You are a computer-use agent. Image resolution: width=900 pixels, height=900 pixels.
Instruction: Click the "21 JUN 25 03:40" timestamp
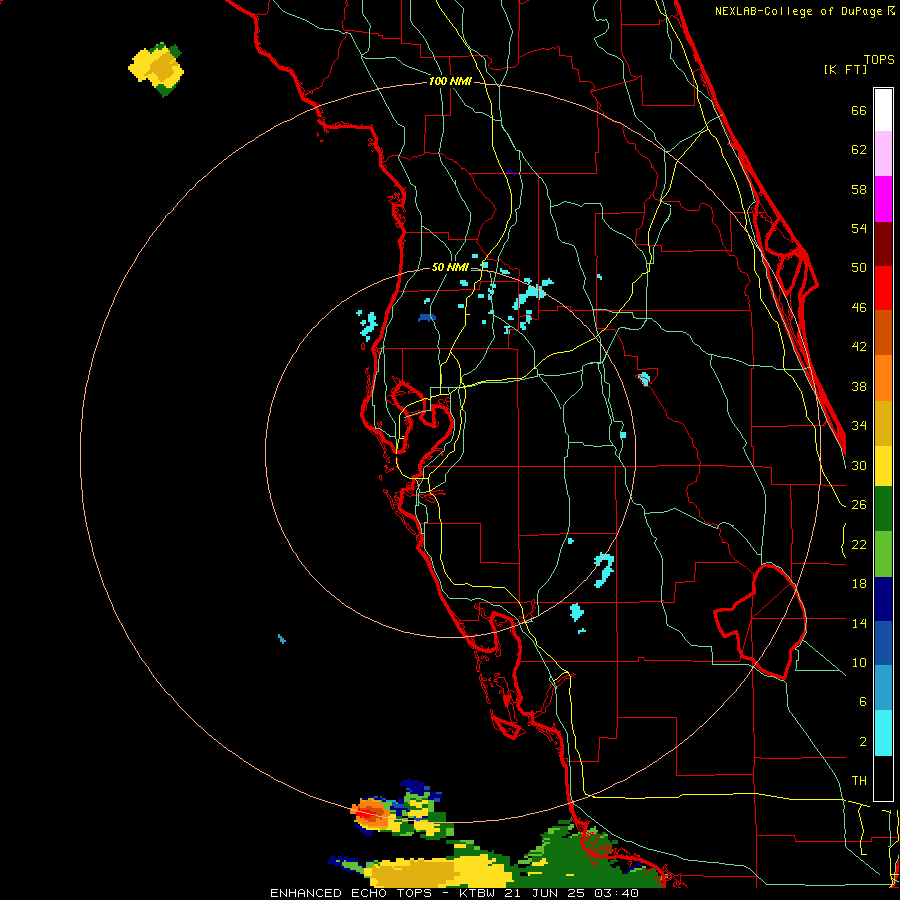[572, 893]
